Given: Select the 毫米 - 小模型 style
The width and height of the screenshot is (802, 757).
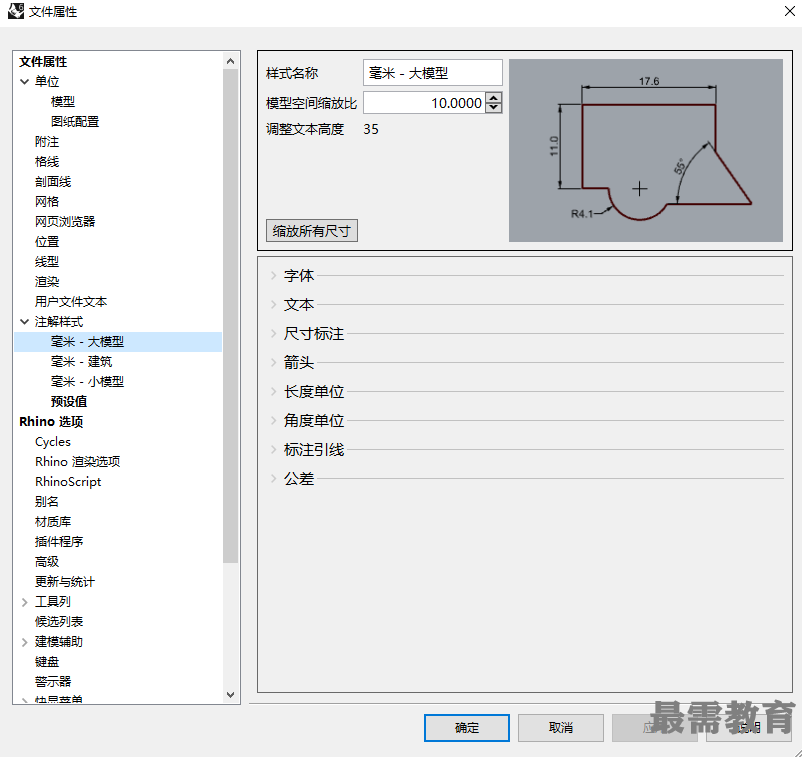Looking at the screenshot, I should tap(87, 382).
